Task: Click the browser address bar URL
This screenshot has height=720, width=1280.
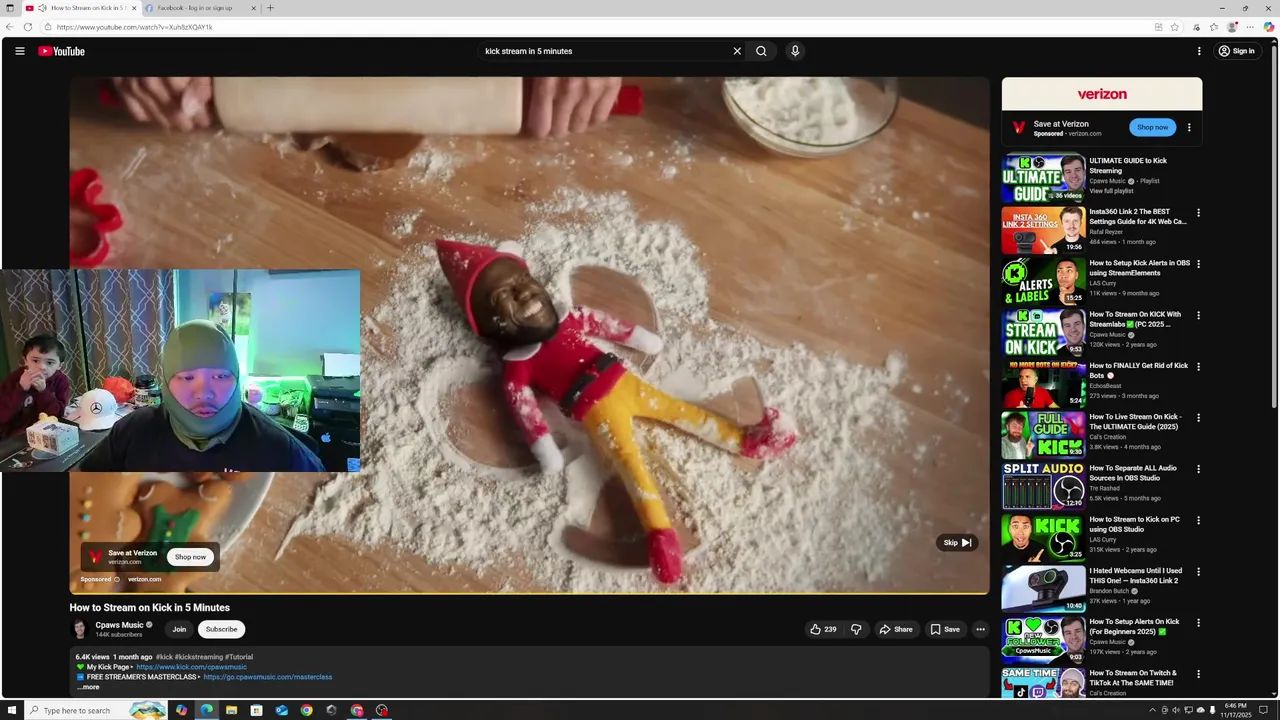Action: point(135,27)
